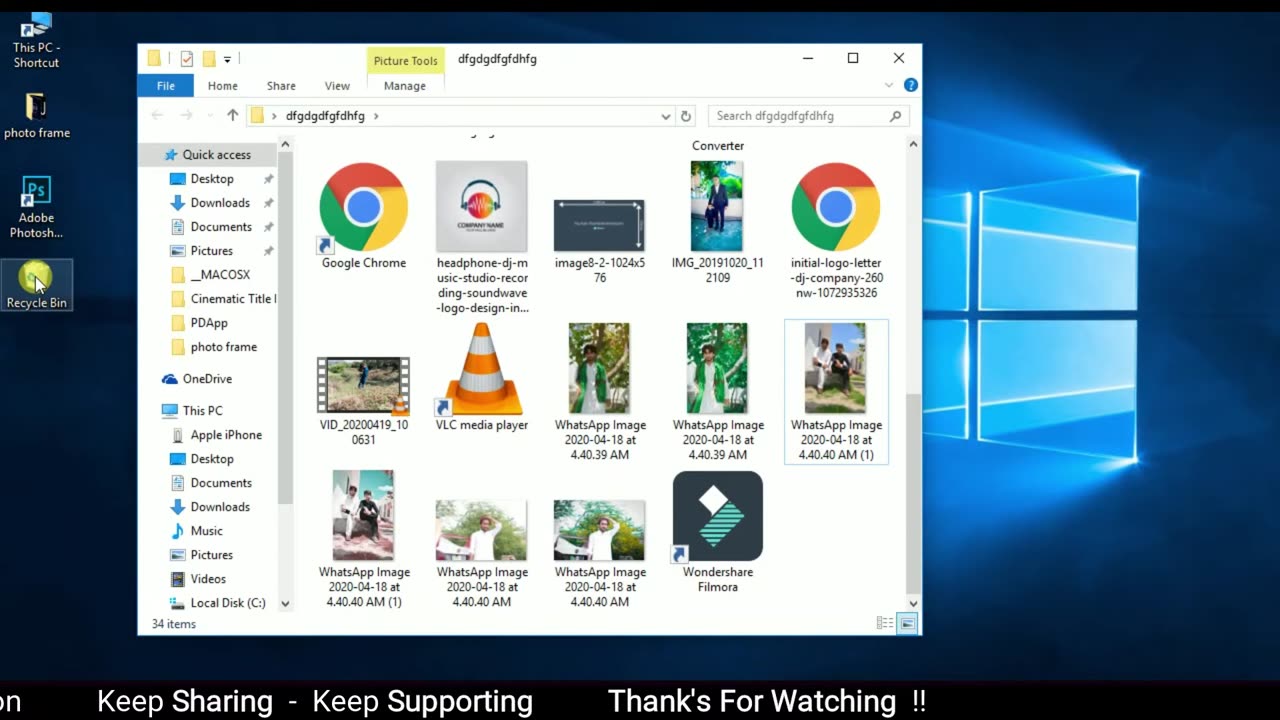1280x720 pixels.
Task: Click the Back navigation arrow
Action: tap(157, 116)
